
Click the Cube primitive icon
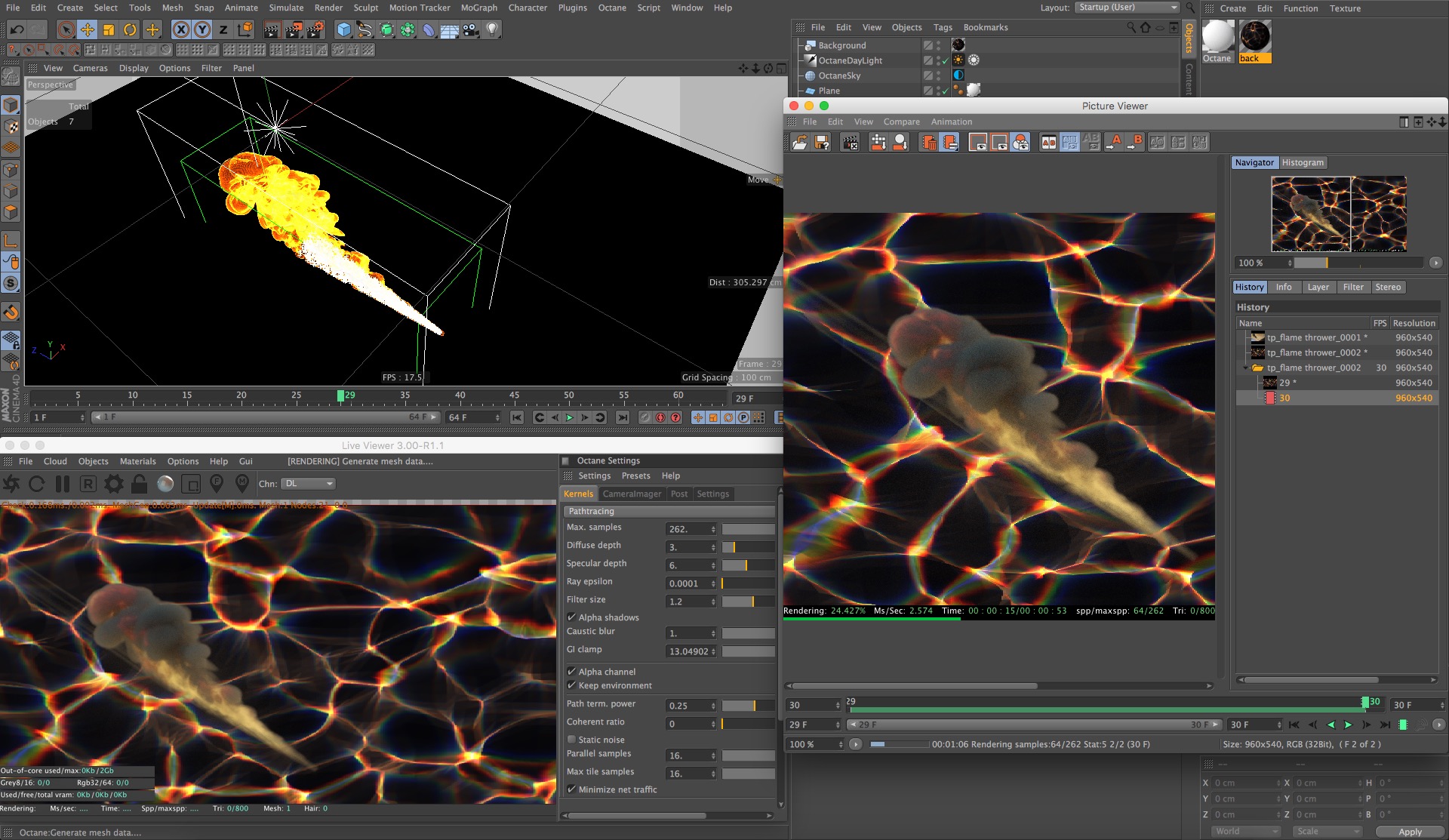point(344,30)
